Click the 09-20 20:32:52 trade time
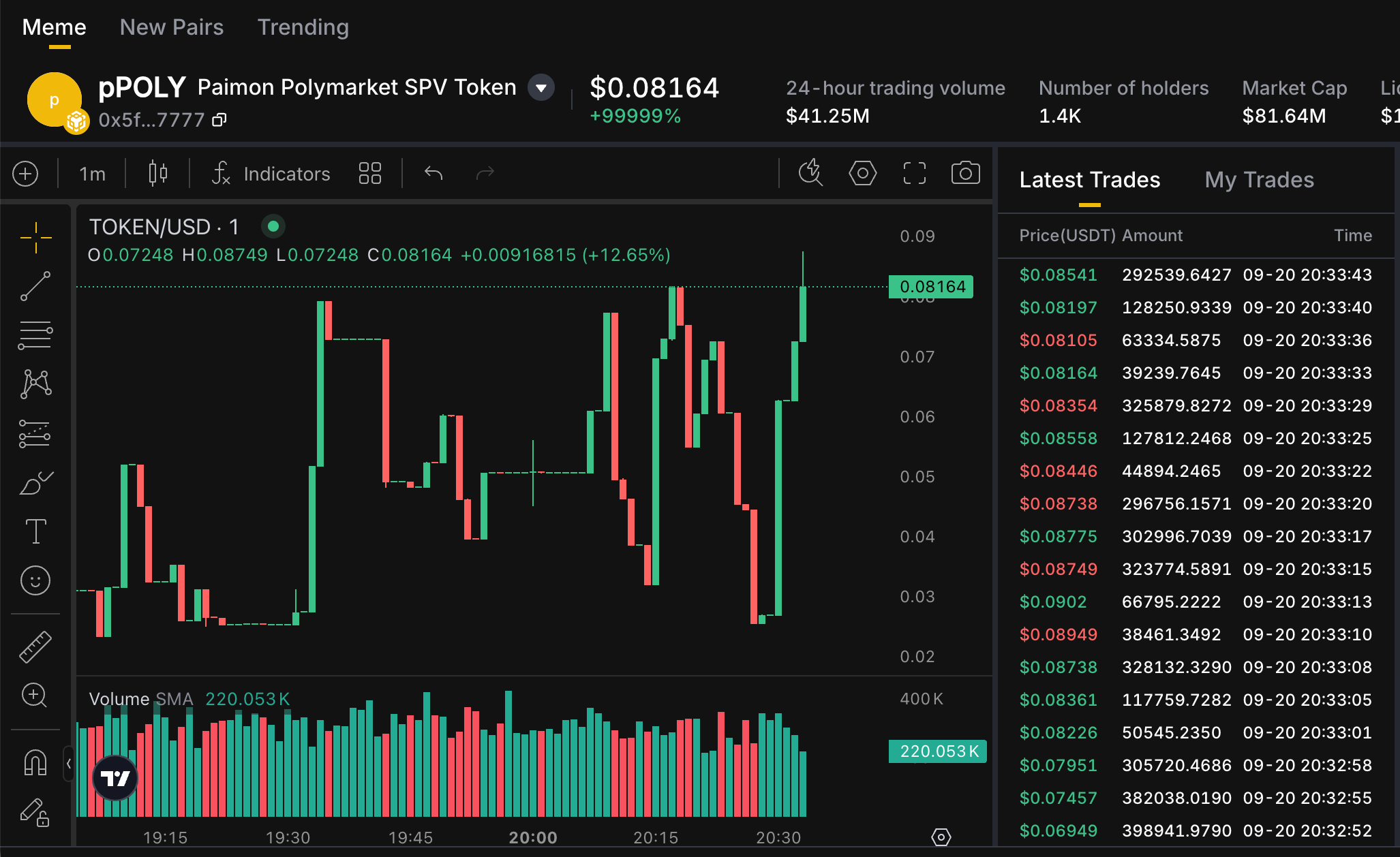 click(1307, 831)
